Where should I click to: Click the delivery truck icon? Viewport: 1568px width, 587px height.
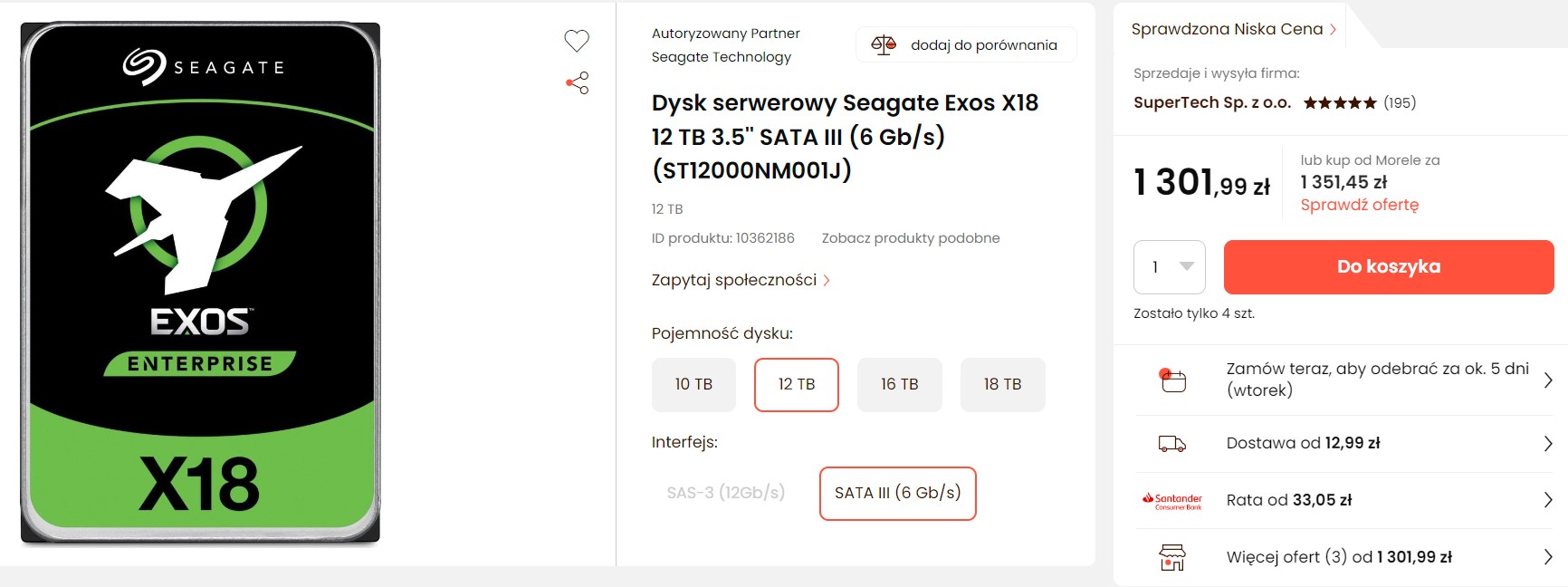(x=1172, y=444)
